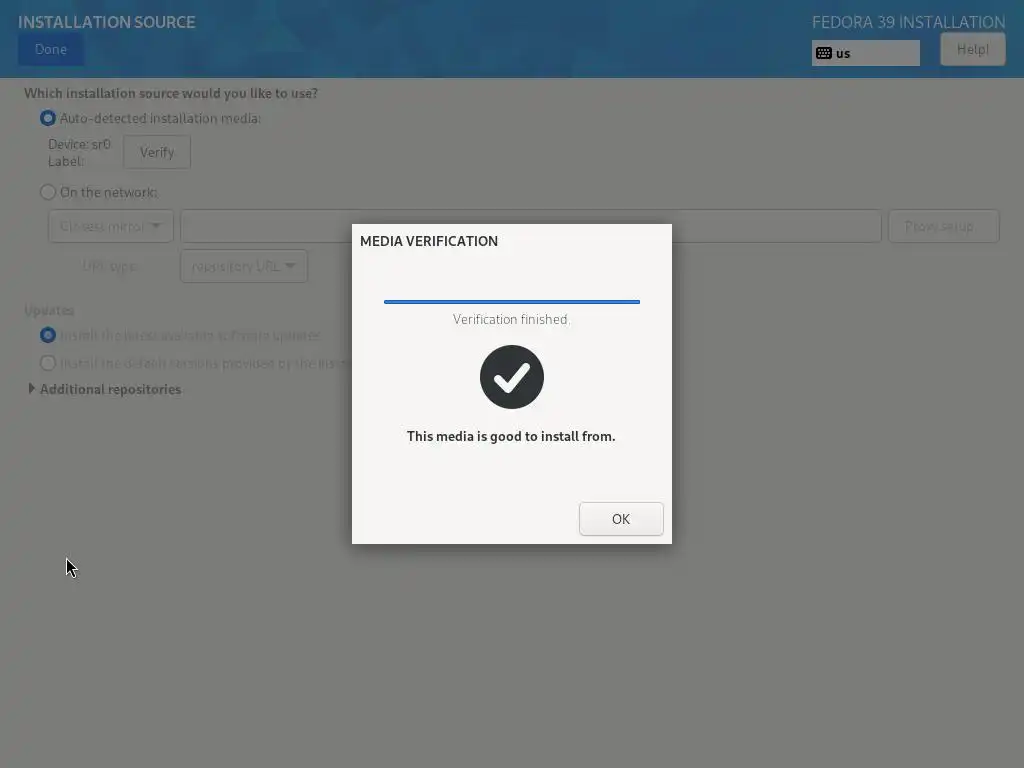Open the Closest mirror dropdown

(x=110, y=226)
